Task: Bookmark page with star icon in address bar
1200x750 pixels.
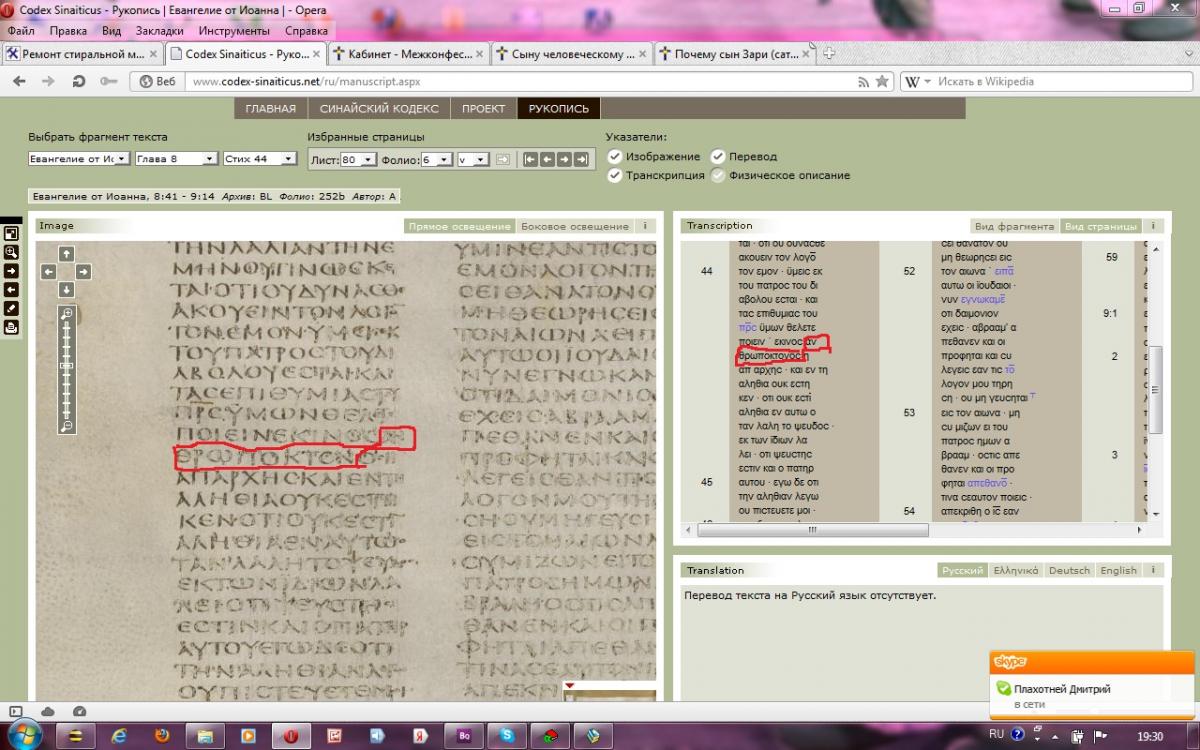Action: pos(882,81)
